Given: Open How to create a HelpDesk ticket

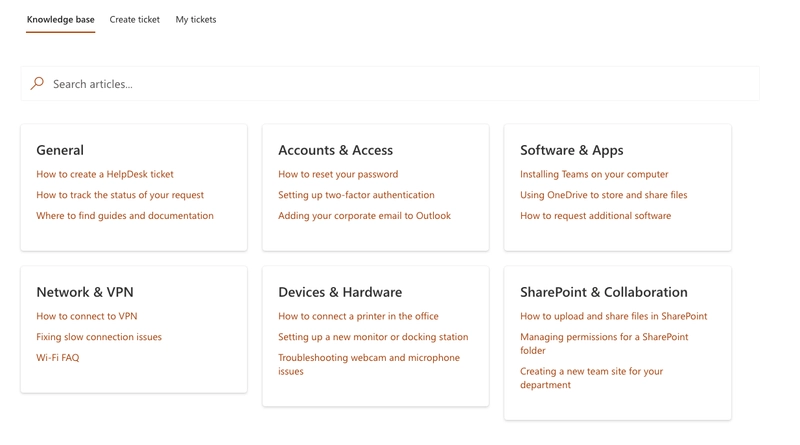Looking at the screenshot, I should [x=105, y=174].
